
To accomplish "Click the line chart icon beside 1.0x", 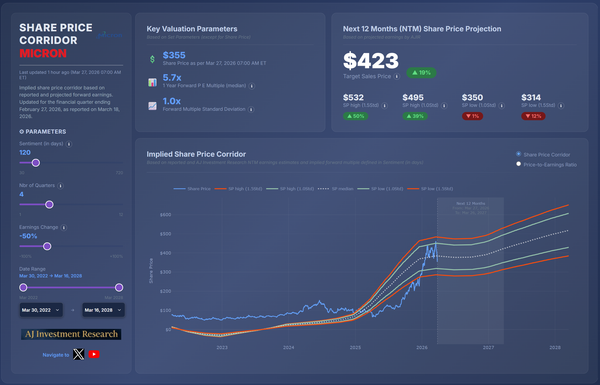I will click(x=152, y=106).
